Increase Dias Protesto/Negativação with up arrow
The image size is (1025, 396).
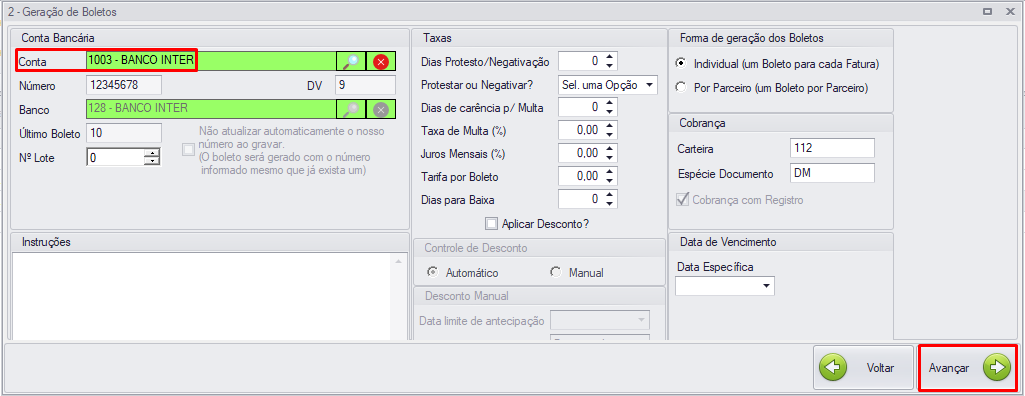pos(610,58)
